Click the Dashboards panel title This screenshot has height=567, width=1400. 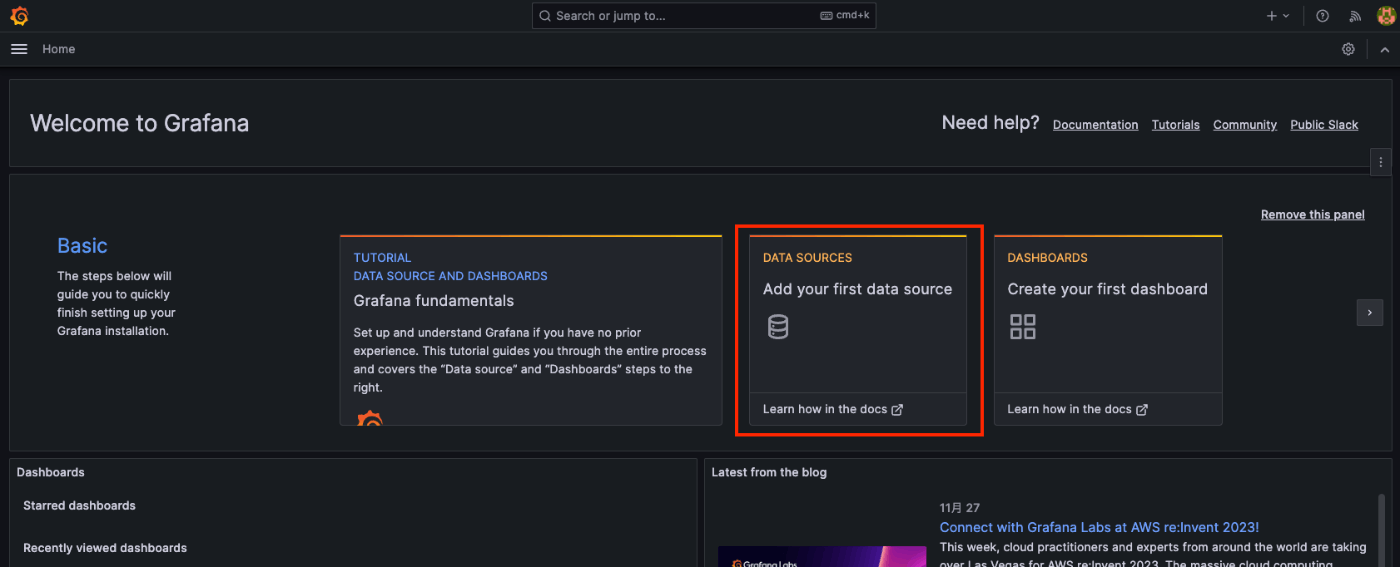[x=51, y=472]
